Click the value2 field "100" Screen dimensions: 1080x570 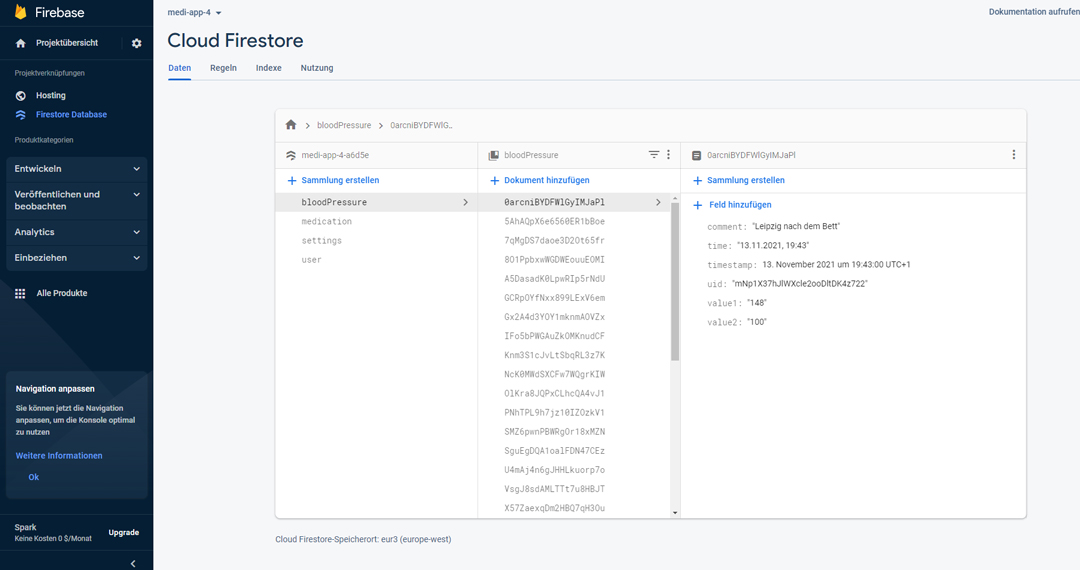click(x=757, y=322)
